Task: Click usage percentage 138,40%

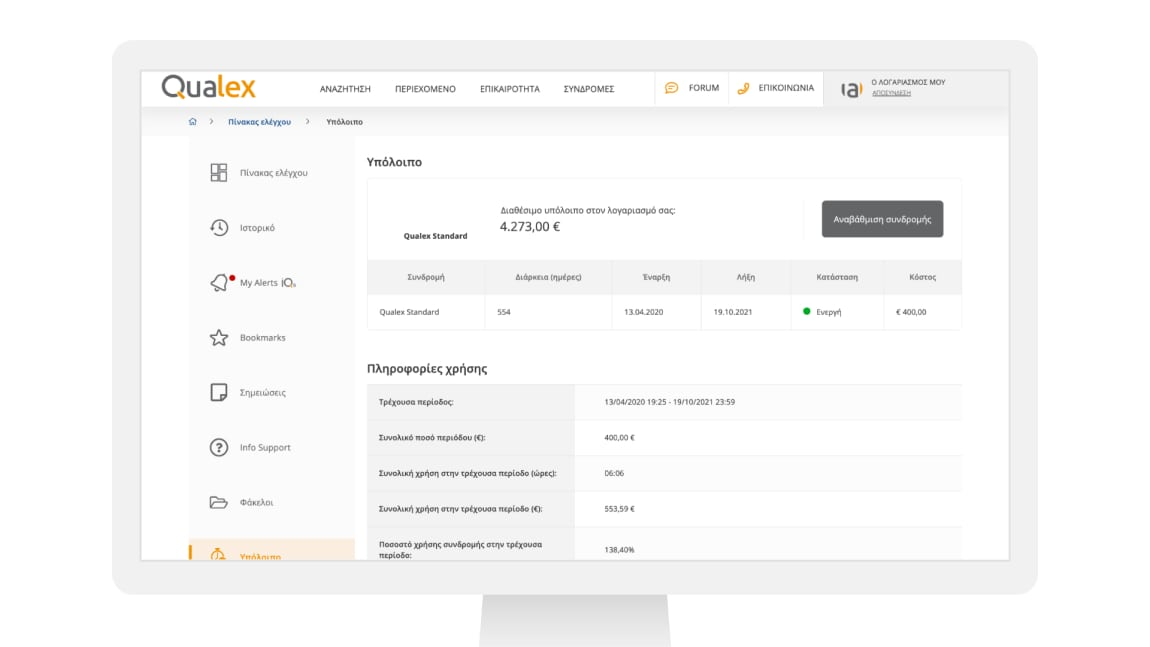Action: pyautogui.click(x=619, y=549)
